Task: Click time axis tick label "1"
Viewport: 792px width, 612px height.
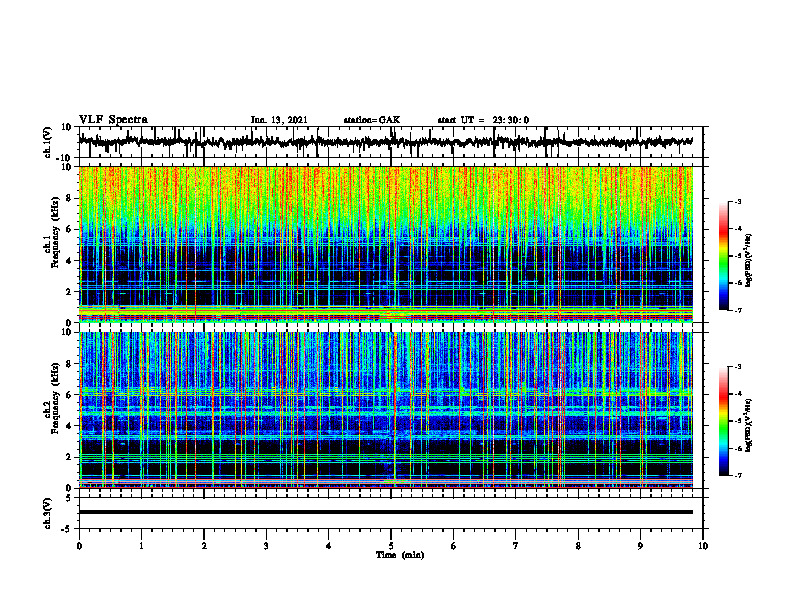Action: coord(141,546)
